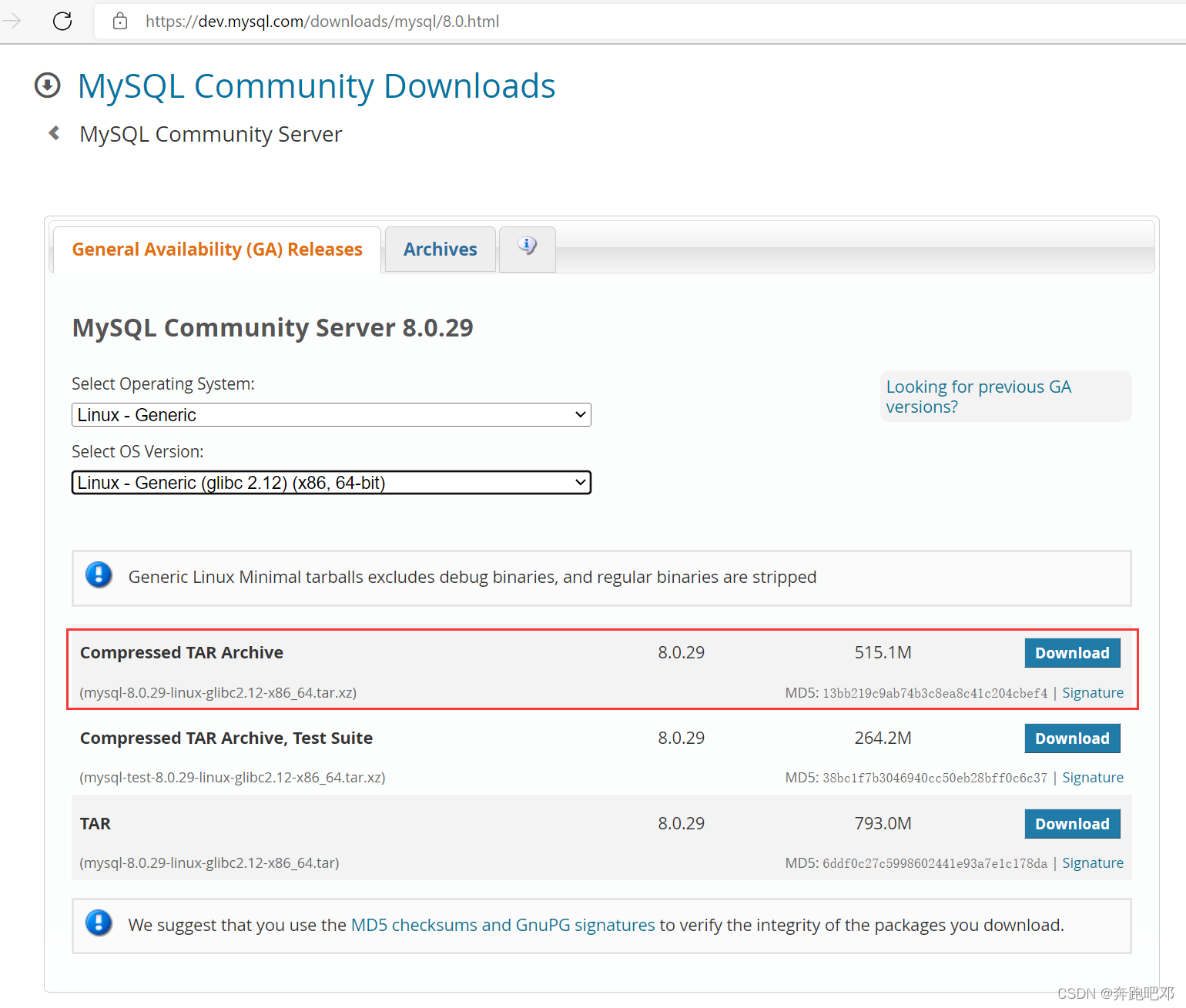Viewport: 1186px width, 1008px height.
Task: Open the Select Operating System dropdown
Action: coord(331,415)
